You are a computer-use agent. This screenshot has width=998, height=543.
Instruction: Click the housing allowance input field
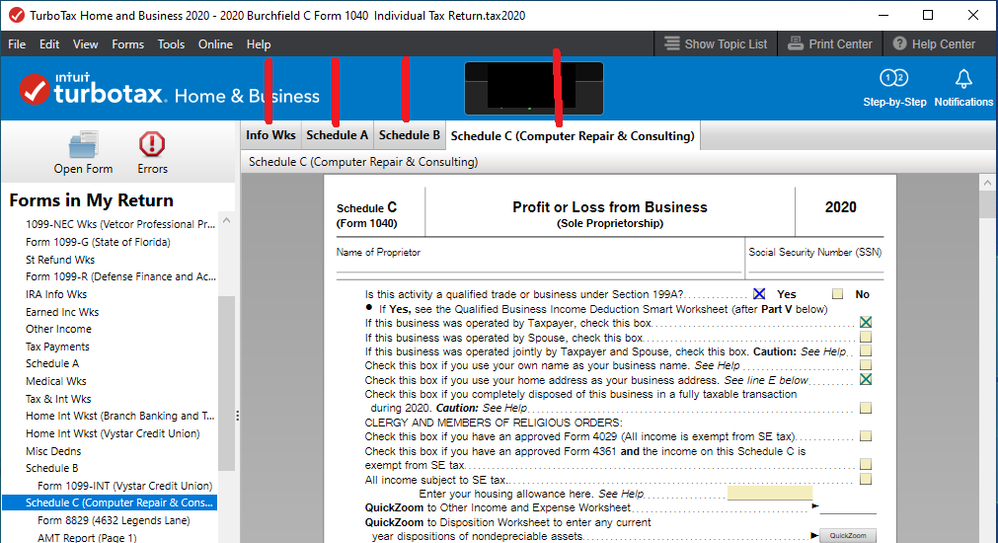(768, 493)
